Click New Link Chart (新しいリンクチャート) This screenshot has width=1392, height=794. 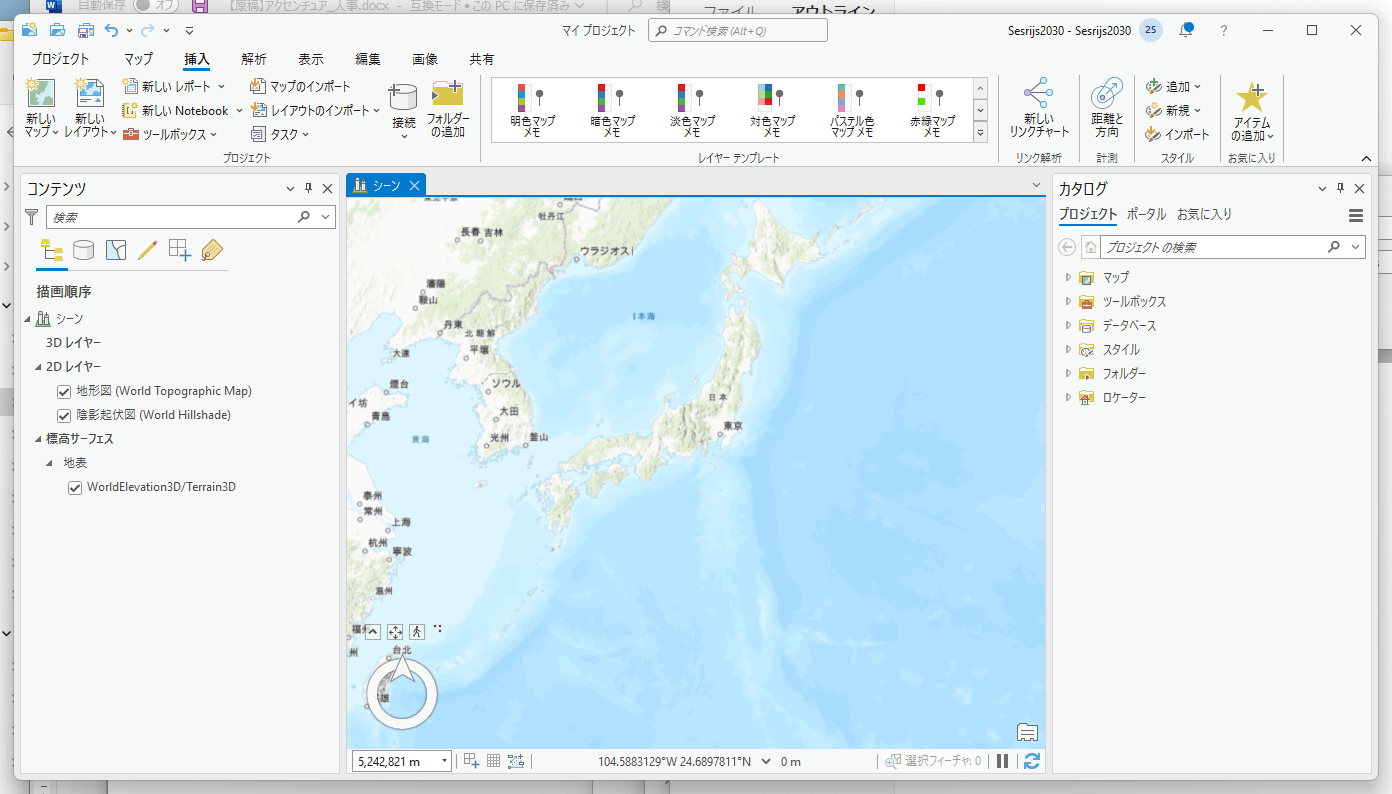(x=1039, y=108)
